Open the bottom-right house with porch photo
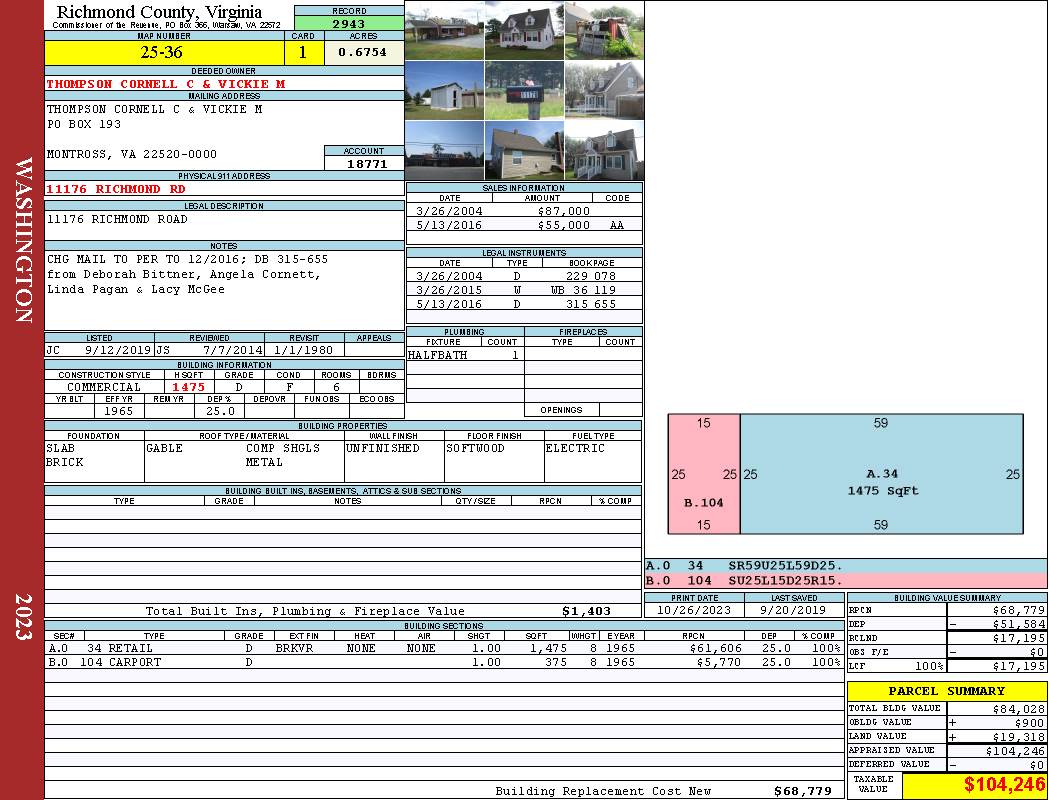This screenshot has width=1050, height=800. click(x=604, y=151)
